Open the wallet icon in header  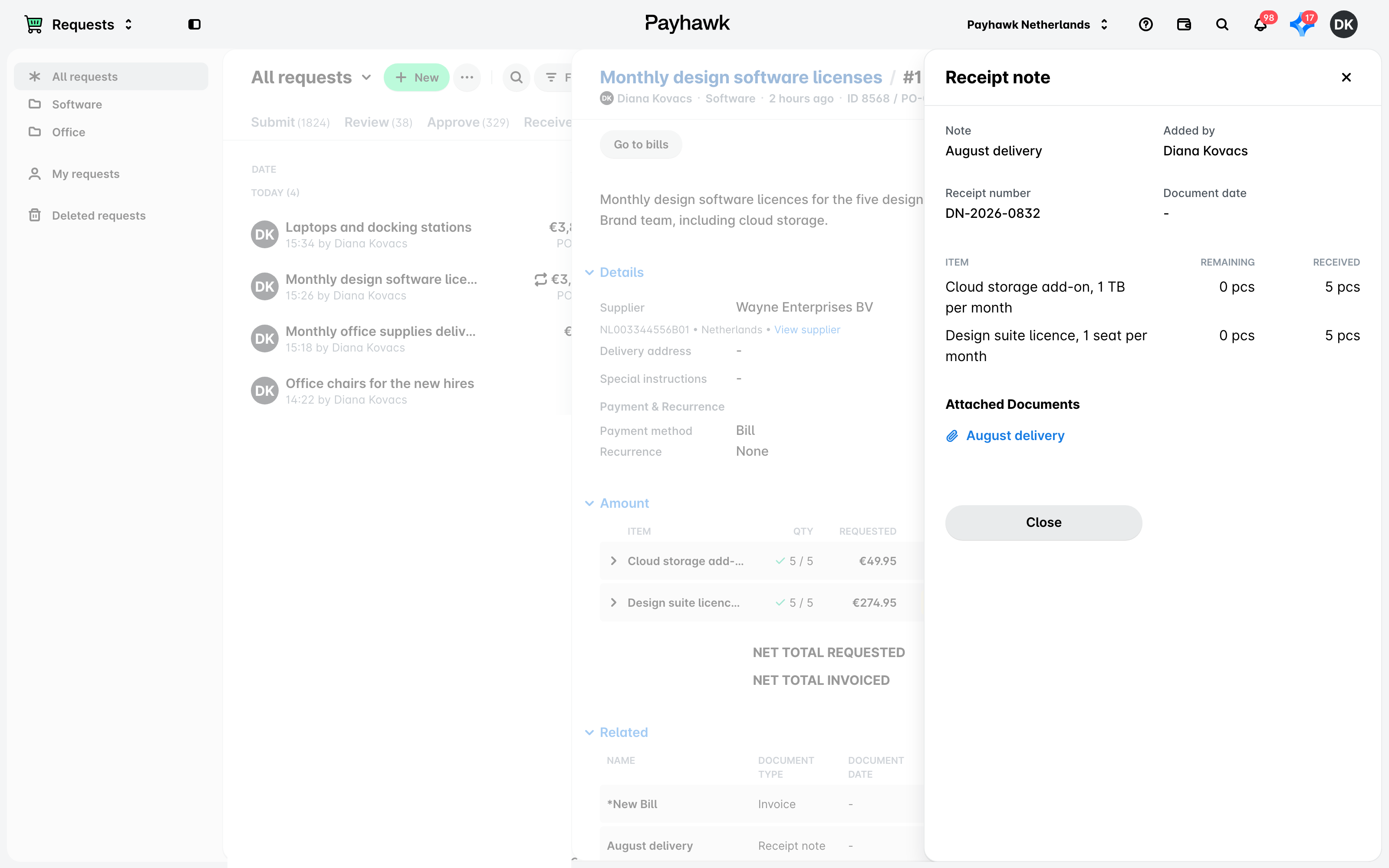point(1184,24)
